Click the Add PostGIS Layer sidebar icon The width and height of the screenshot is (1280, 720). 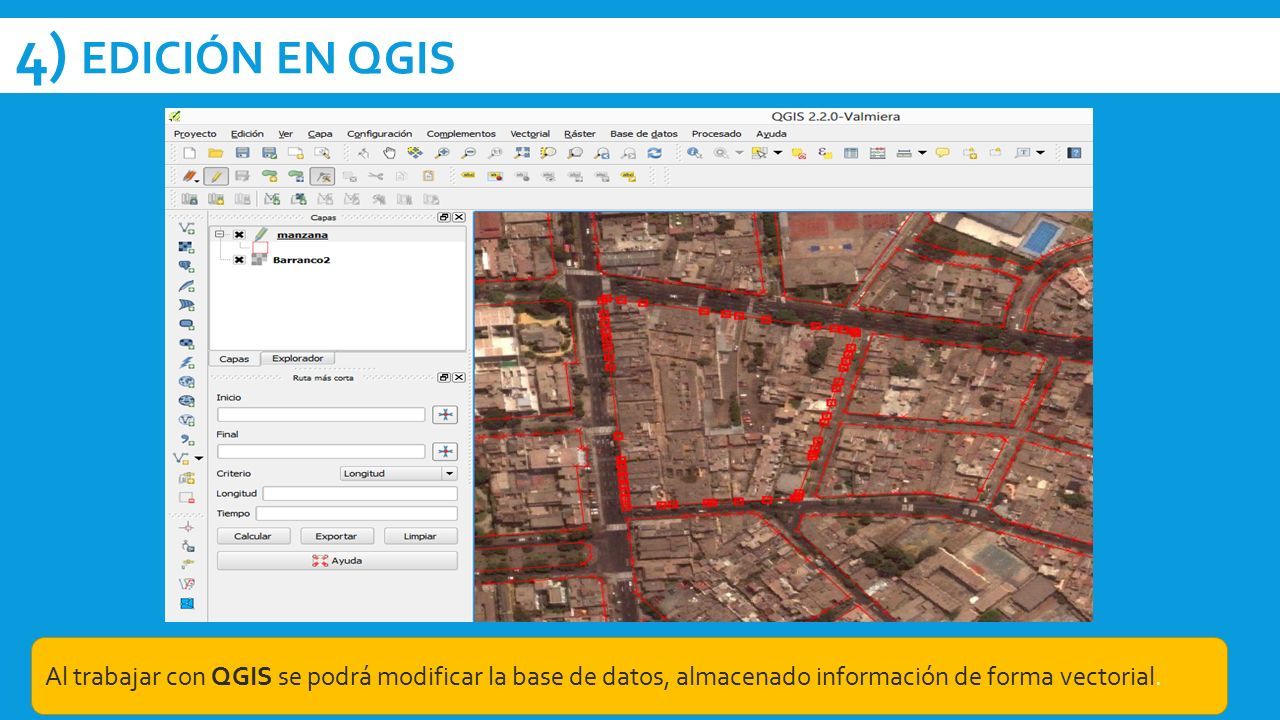click(x=187, y=266)
